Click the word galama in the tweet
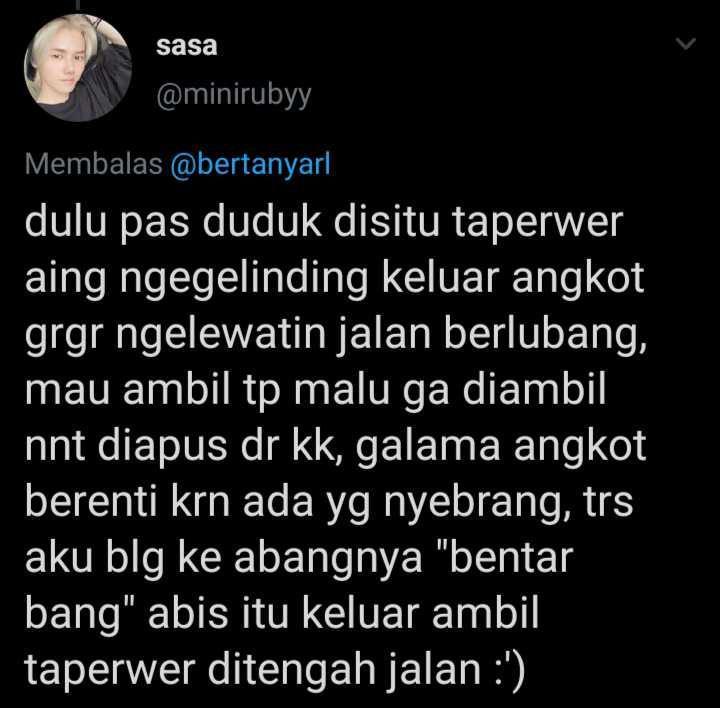This screenshot has width=720, height=708. click(x=428, y=447)
